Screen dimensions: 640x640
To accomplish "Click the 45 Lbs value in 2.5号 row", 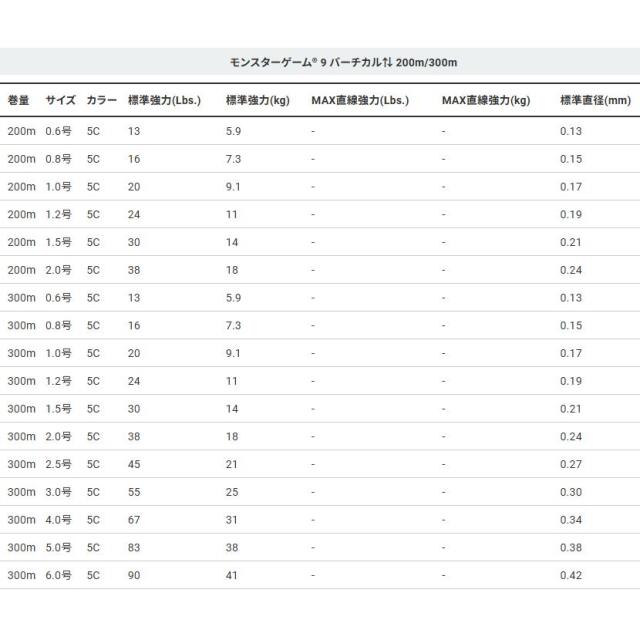I will (134, 464).
